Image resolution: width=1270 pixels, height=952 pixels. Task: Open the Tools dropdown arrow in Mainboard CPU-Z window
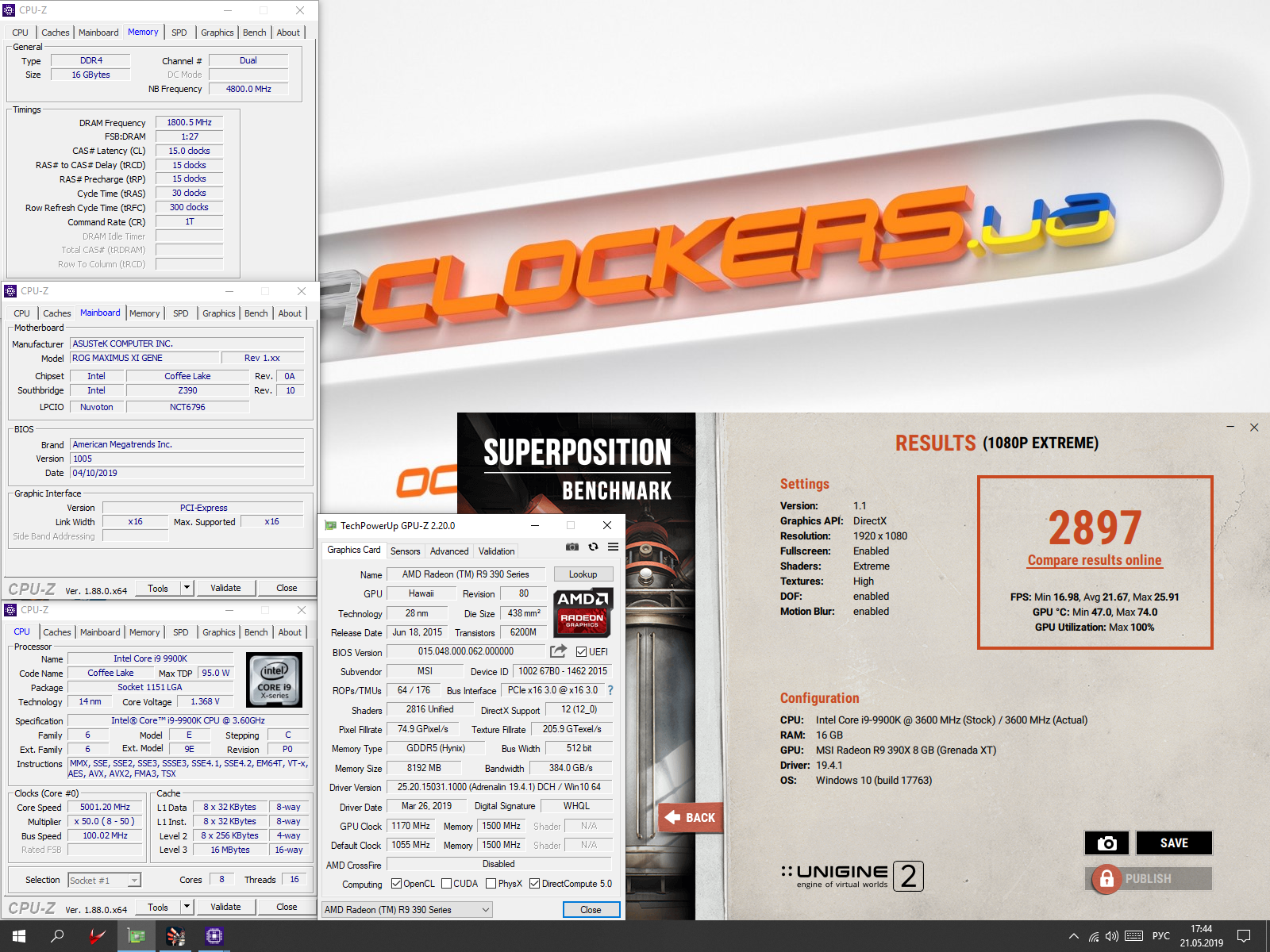coord(187,588)
